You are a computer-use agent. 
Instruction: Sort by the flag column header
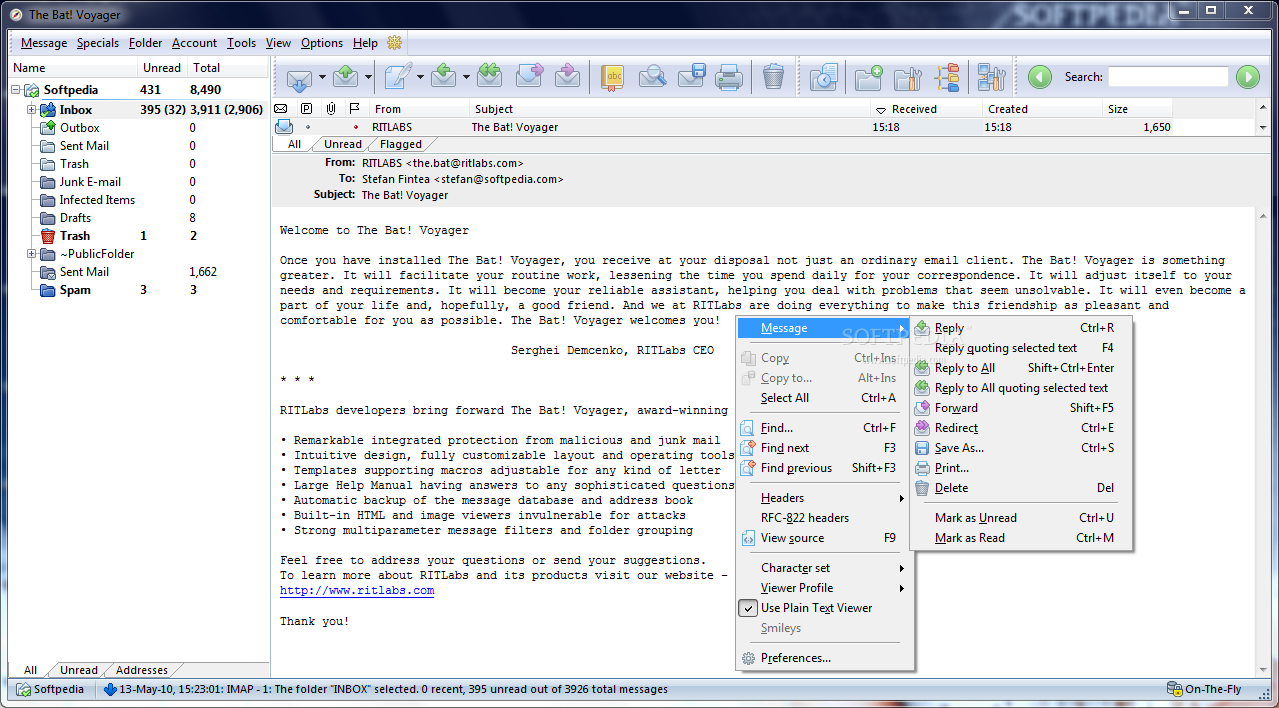click(x=354, y=109)
